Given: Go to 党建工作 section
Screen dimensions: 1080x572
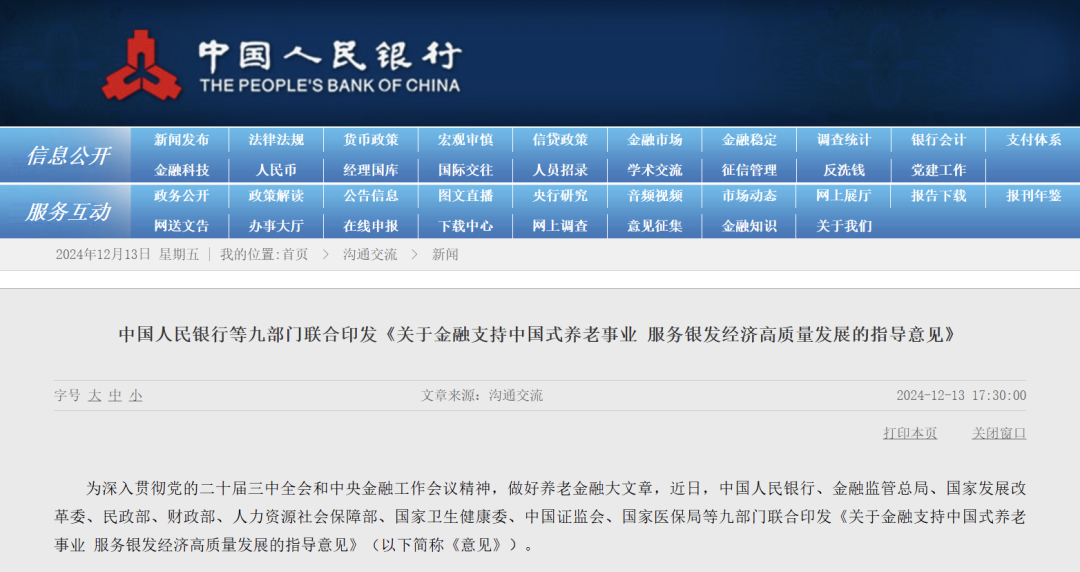Looking at the screenshot, I should coord(939,170).
